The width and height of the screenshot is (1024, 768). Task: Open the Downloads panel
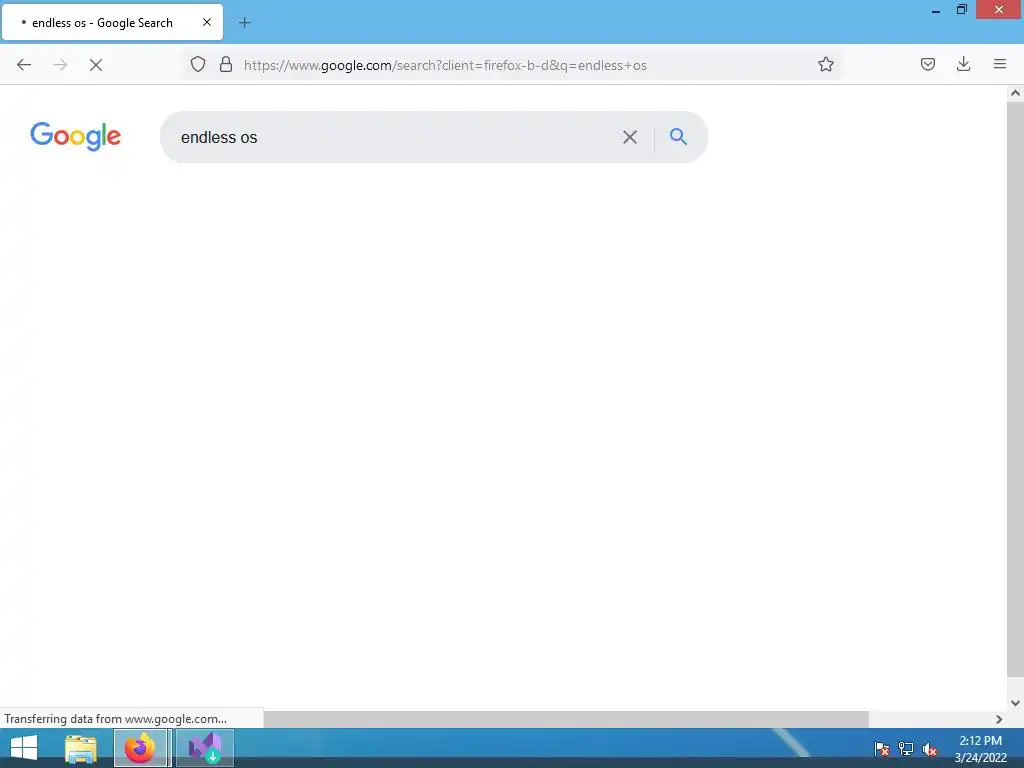pyautogui.click(x=963, y=64)
